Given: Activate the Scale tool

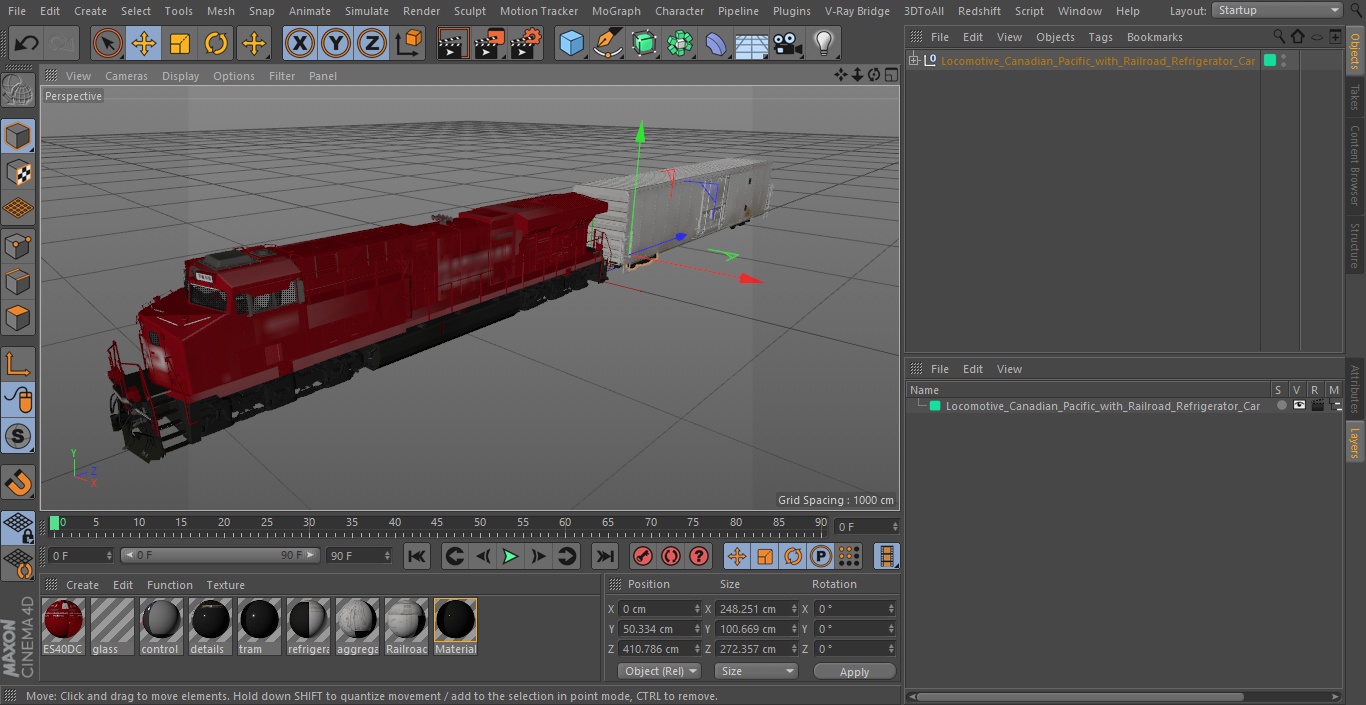Looking at the screenshot, I should (x=180, y=43).
